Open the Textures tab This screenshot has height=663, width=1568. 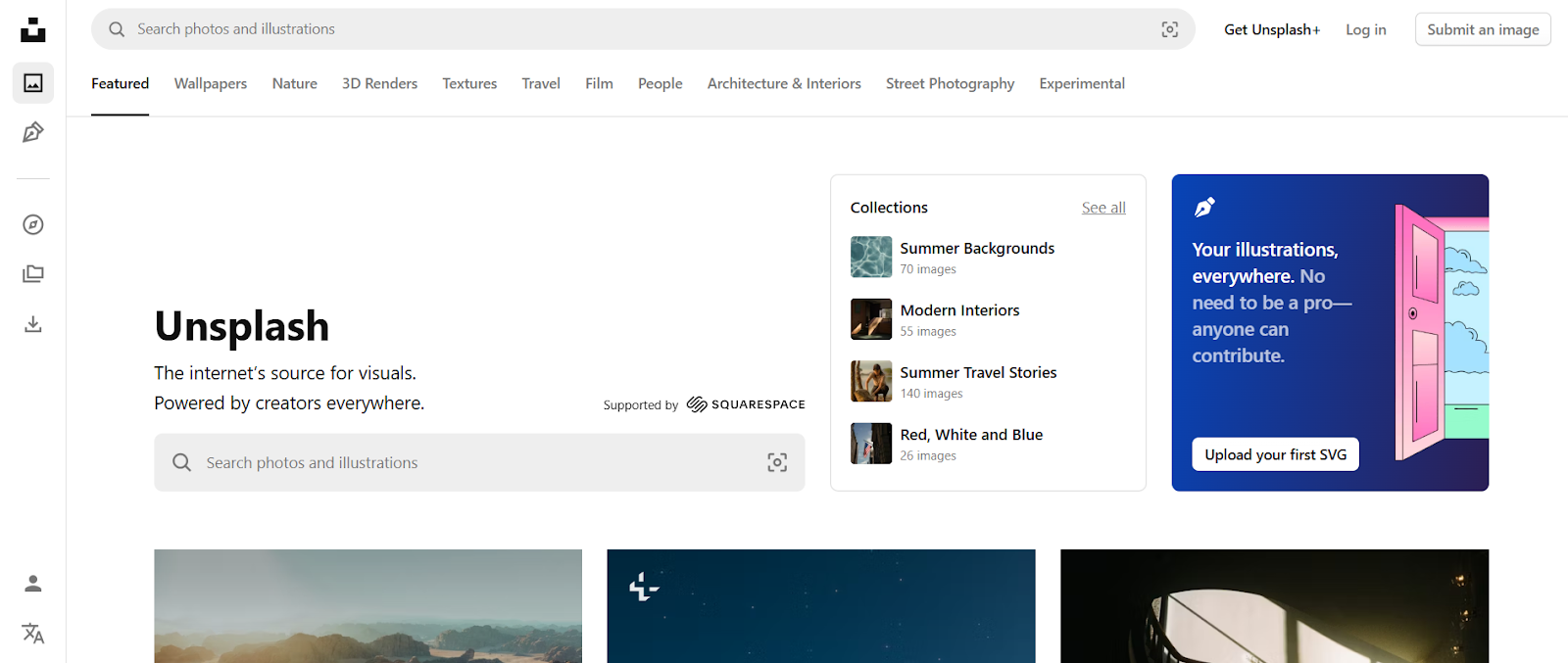pos(469,83)
